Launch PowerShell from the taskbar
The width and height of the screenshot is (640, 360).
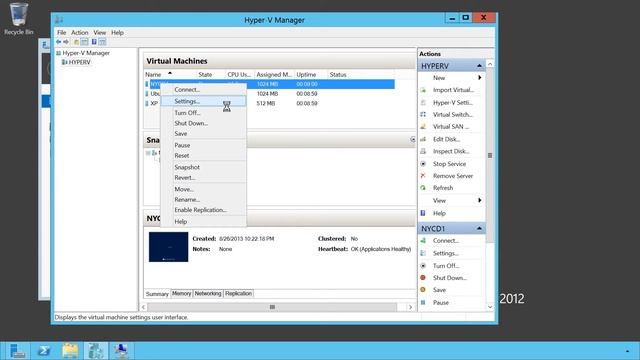[44, 351]
